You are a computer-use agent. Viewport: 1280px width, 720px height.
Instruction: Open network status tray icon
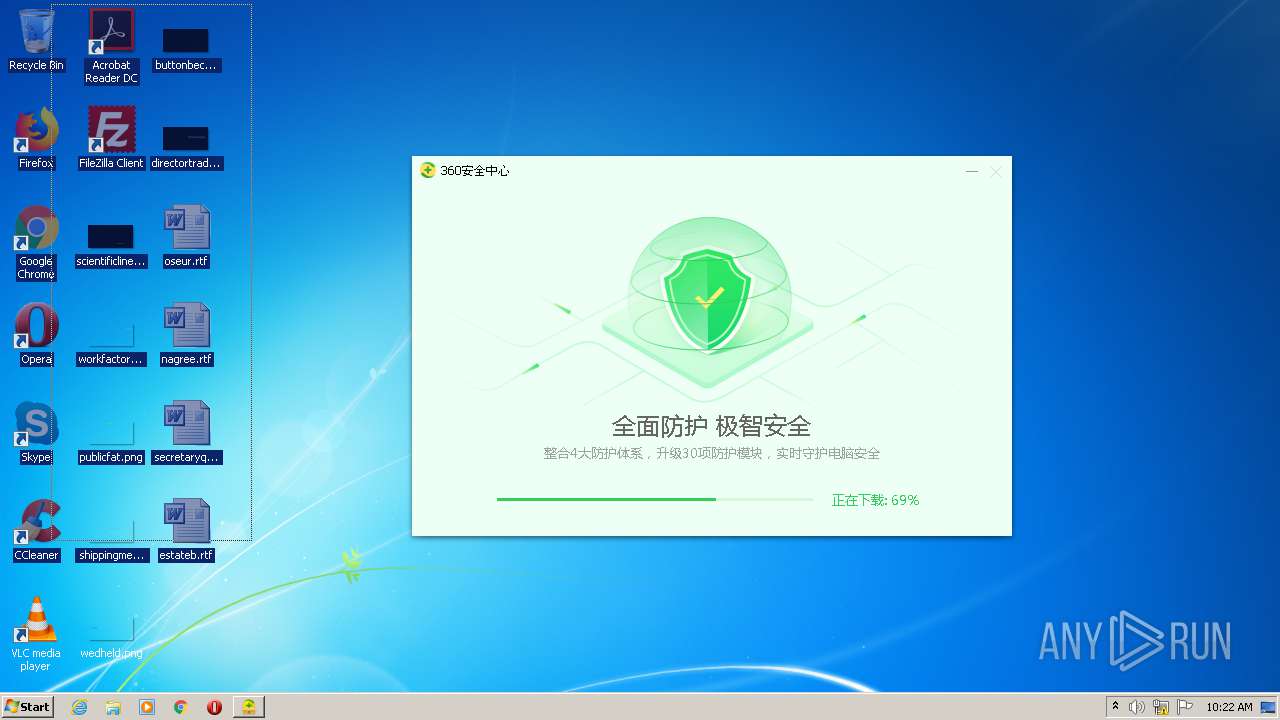click(1161, 707)
